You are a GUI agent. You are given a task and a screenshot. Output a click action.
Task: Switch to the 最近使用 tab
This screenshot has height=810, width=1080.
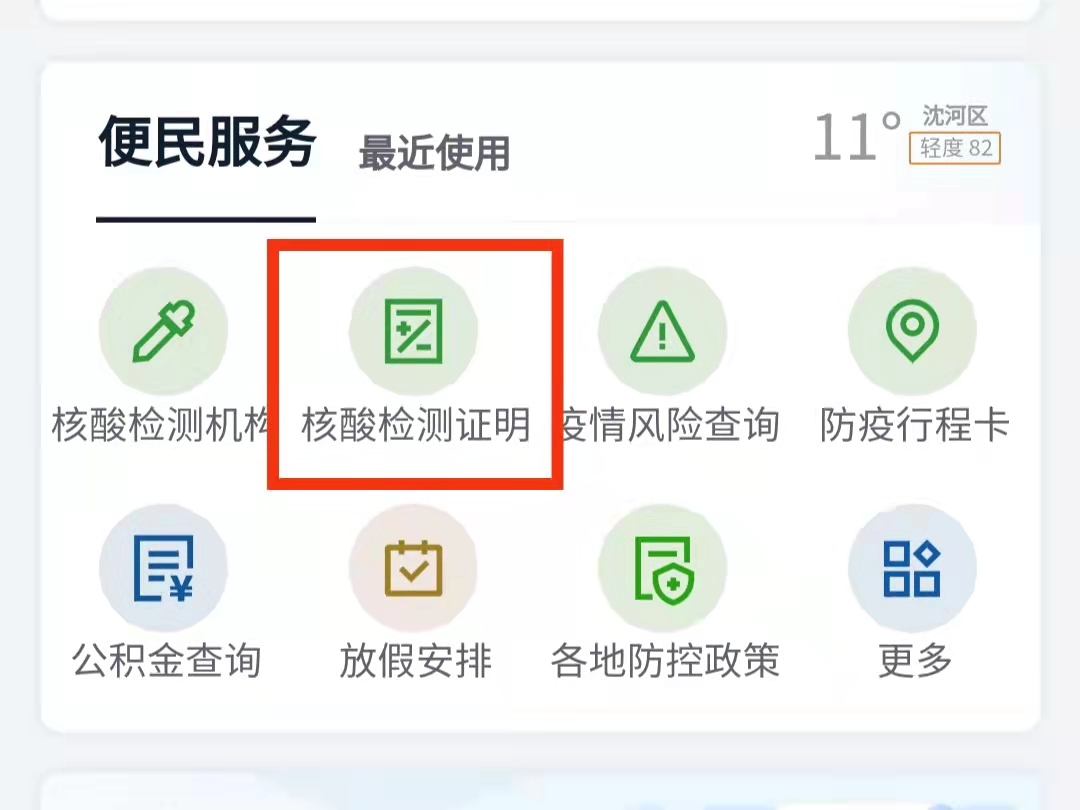(x=434, y=152)
